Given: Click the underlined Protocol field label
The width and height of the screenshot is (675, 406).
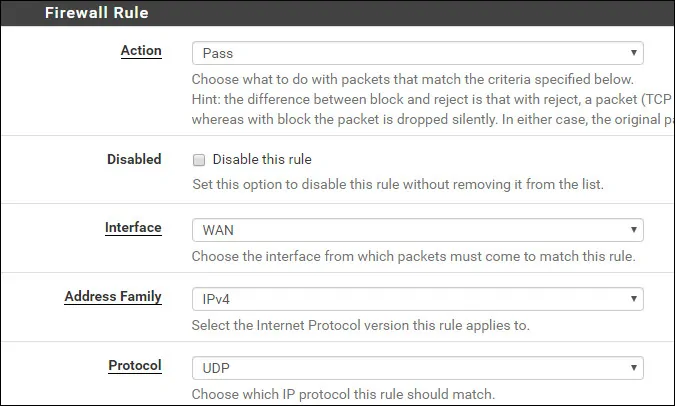Looking at the screenshot, I should point(135,366).
